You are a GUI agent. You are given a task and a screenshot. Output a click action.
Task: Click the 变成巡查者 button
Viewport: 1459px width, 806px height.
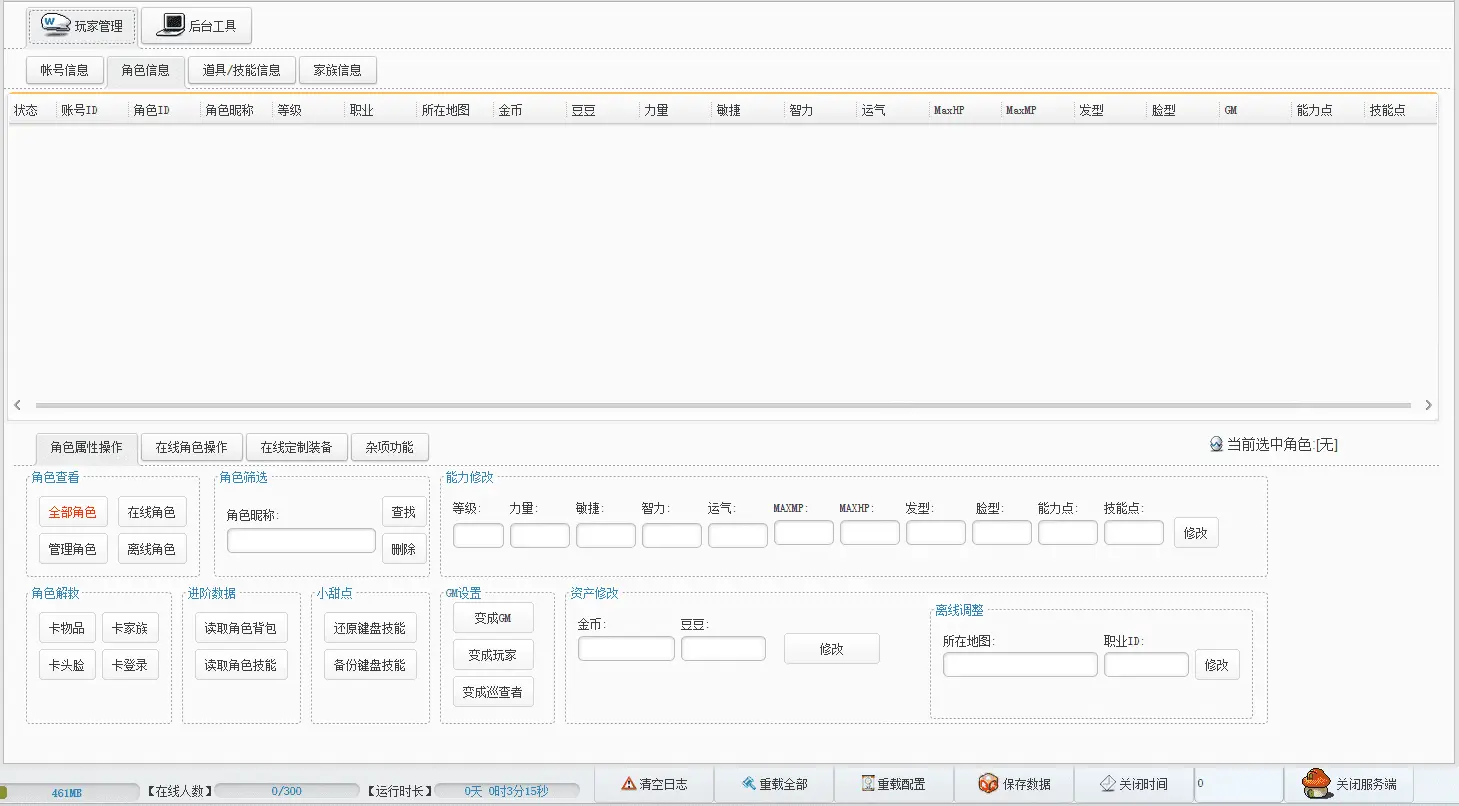[x=493, y=692]
